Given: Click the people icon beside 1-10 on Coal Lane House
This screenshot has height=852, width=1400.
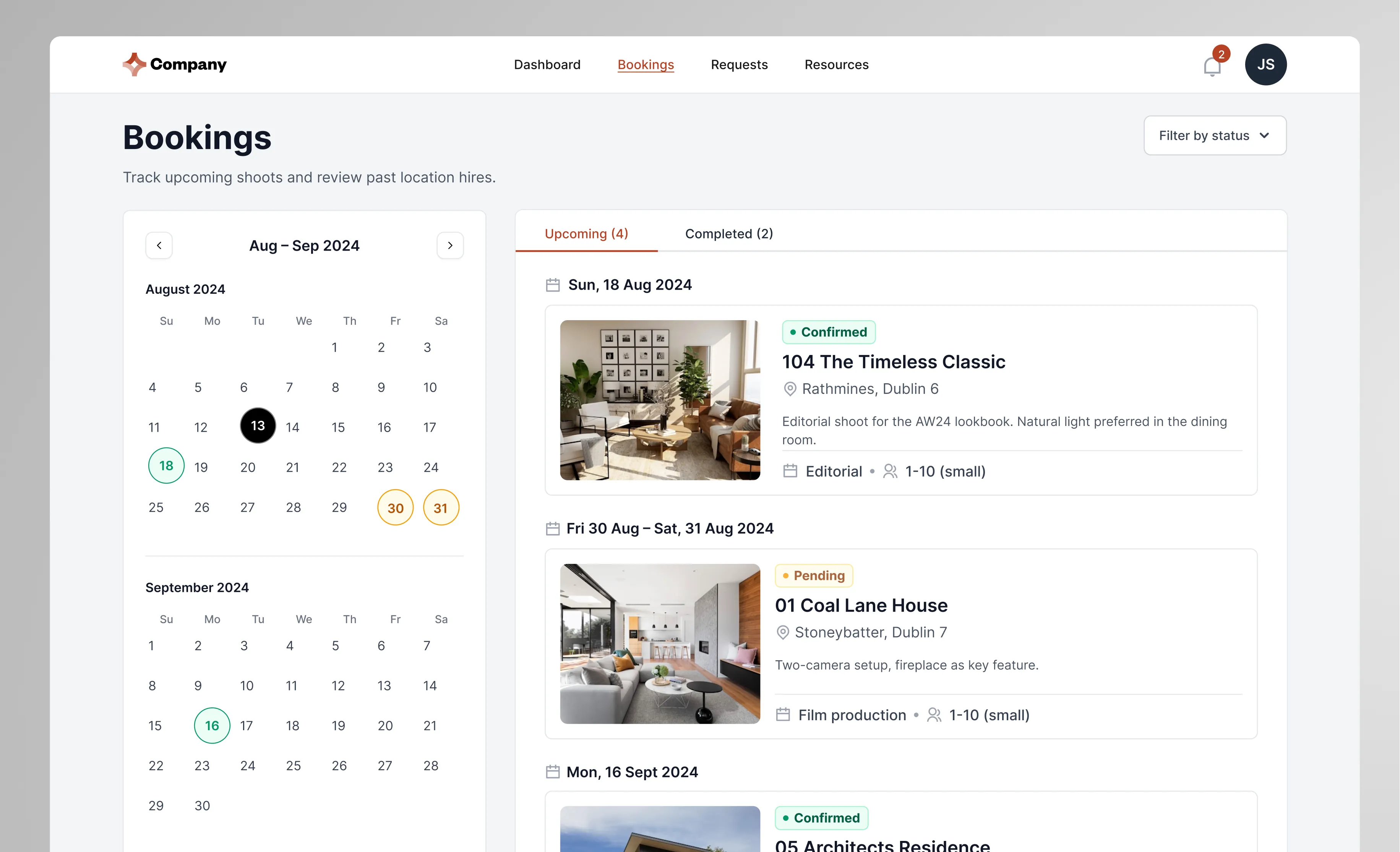Looking at the screenshot, I should (933, 714).
